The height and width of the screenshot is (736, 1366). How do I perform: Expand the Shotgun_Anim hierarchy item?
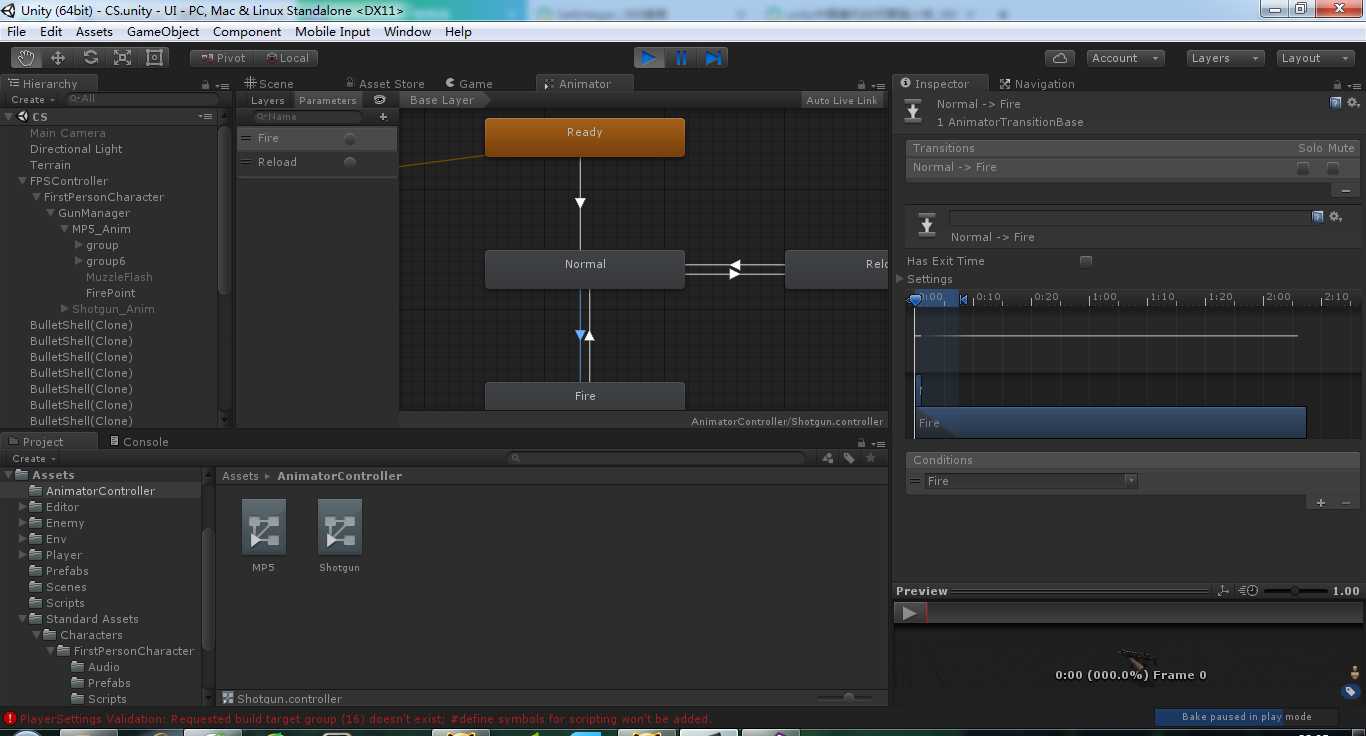pyautogui.click(x=65, y=309)
